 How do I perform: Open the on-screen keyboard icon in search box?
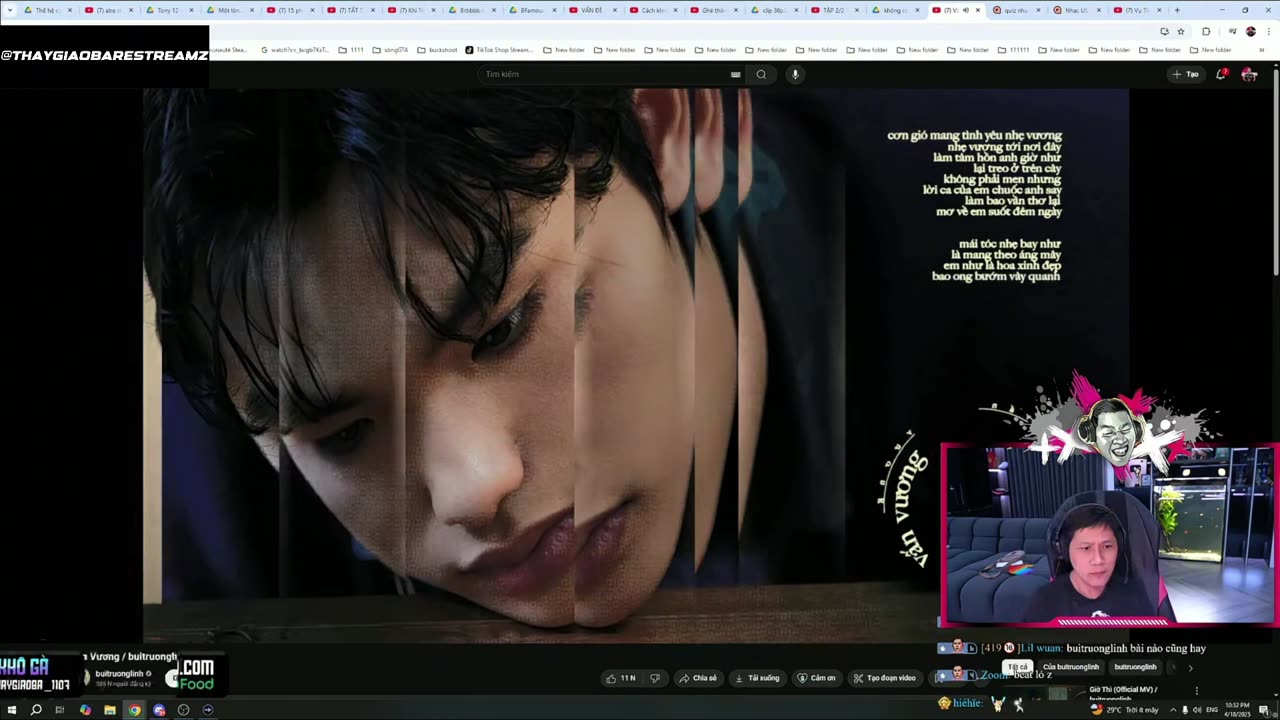735,74
